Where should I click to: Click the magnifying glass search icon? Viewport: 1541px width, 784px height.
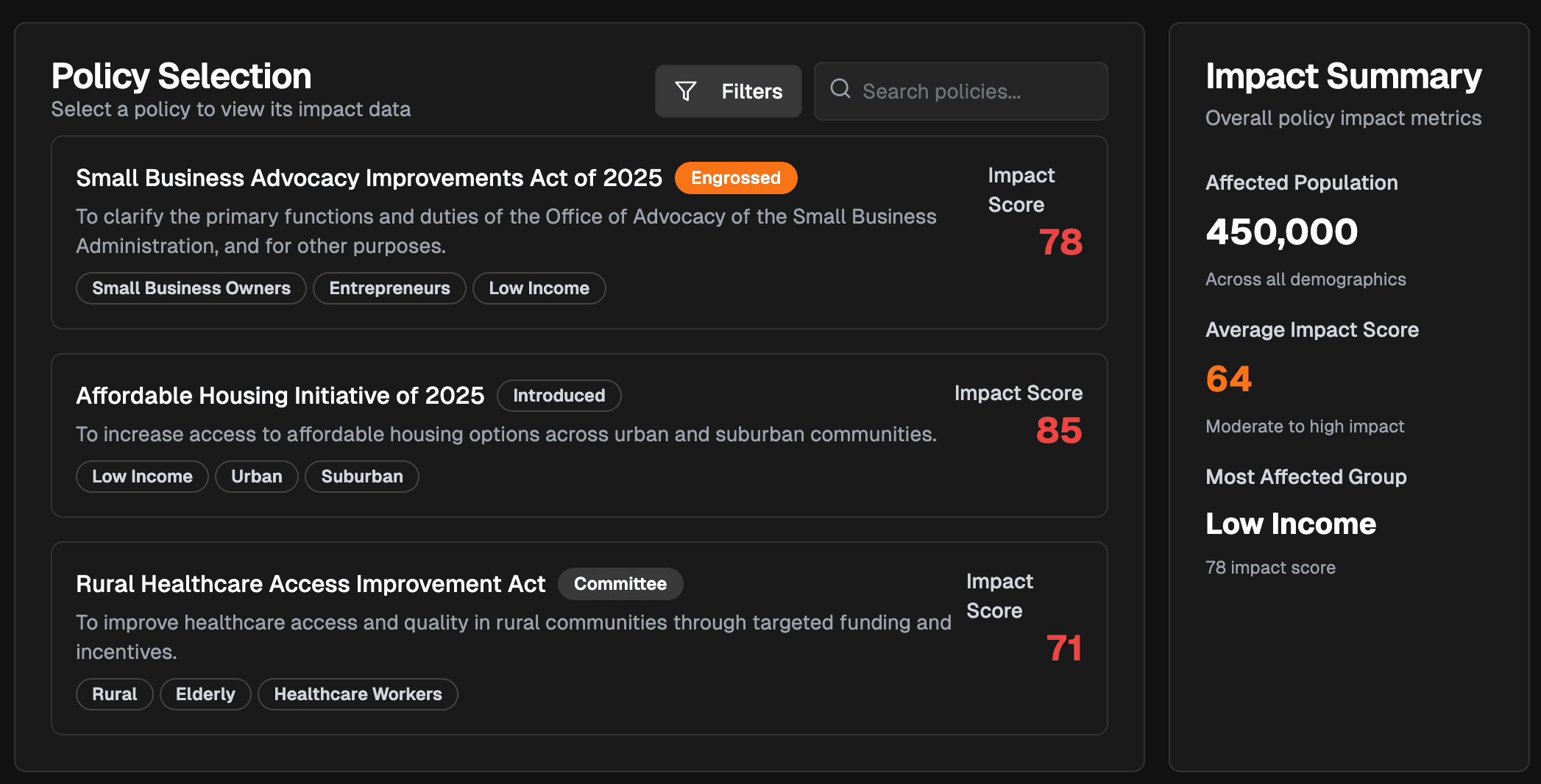coord(840,90)
